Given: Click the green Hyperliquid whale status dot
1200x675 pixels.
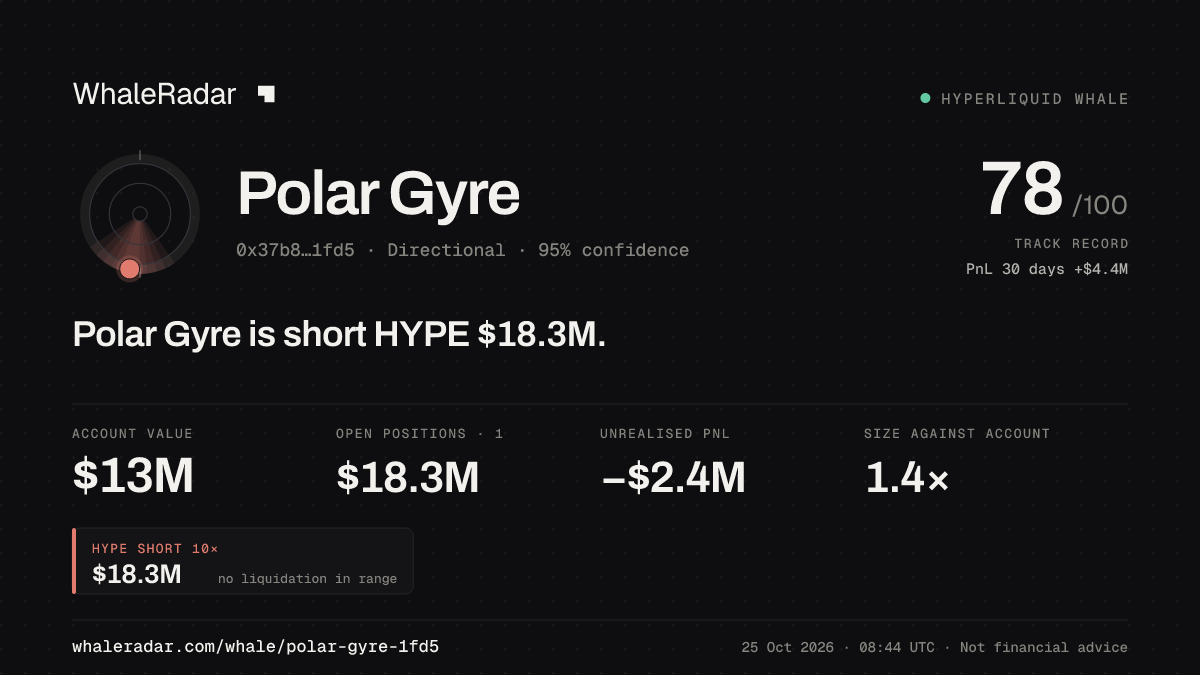Looking at the screenshot, I should (925, 98).
